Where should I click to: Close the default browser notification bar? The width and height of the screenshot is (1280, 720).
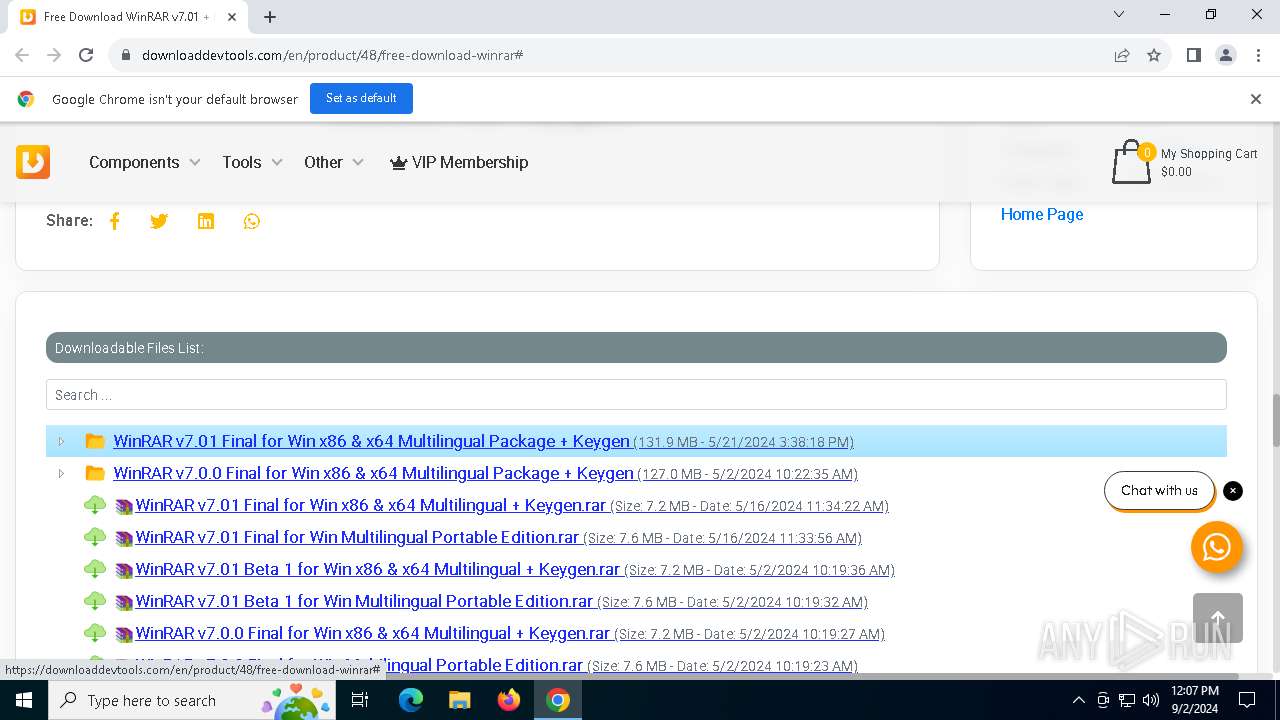[1256, 99]
